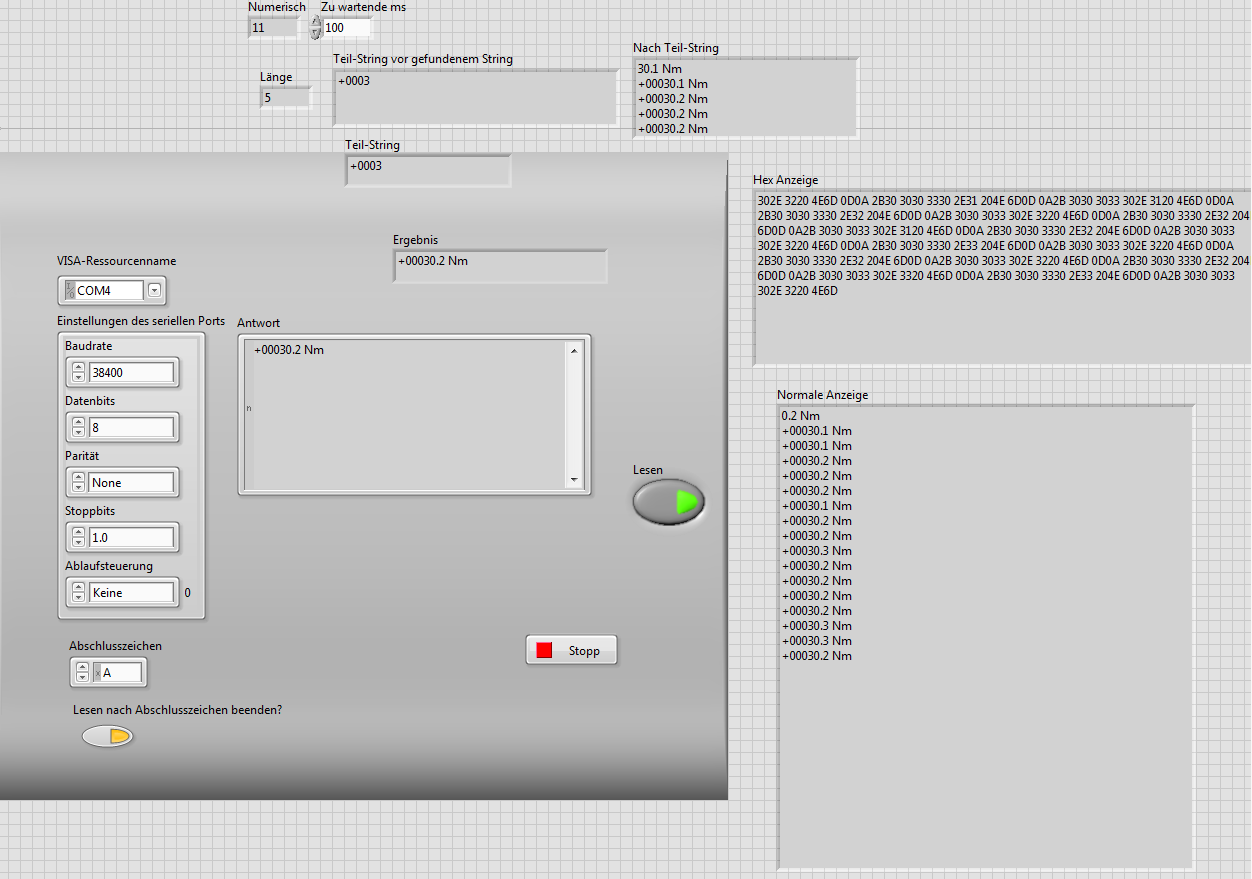1252x879 pixels.
Task: Click the Numerisch indicator showing 11
Action: point(273,27)
